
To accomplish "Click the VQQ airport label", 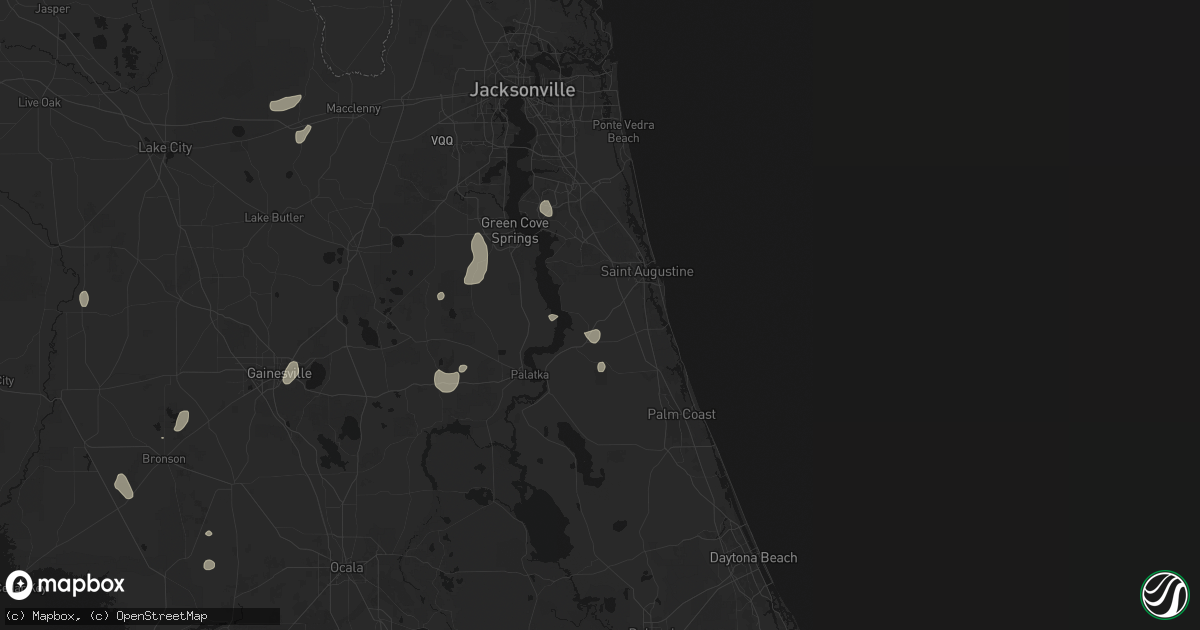I will (442, 141).
